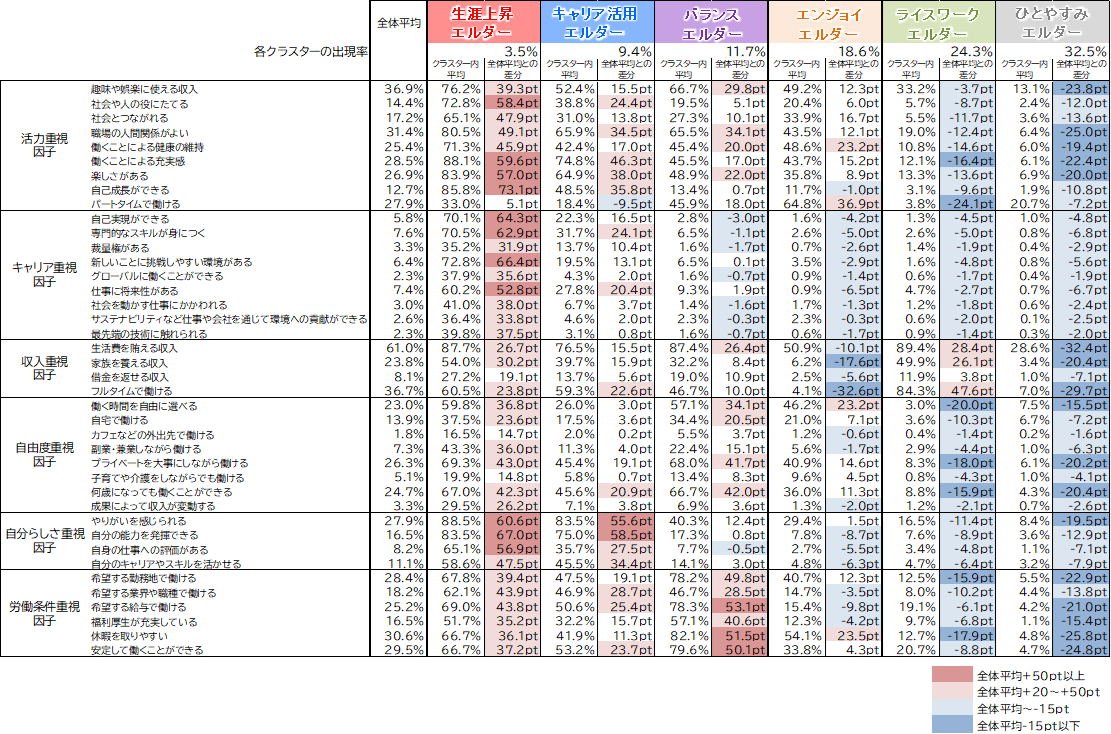Select the 福利厚生が充実している row label
Viewport: 1111px width, 734px height.
pyautogui.click(x=144, y=621)
